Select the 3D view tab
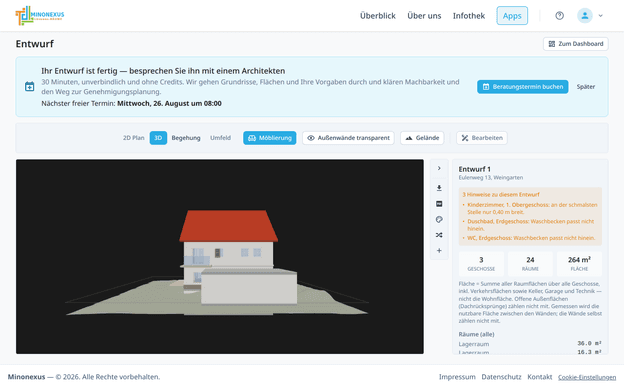The height and width of the screenshot is (390, 624). click(x=158, y=138)
